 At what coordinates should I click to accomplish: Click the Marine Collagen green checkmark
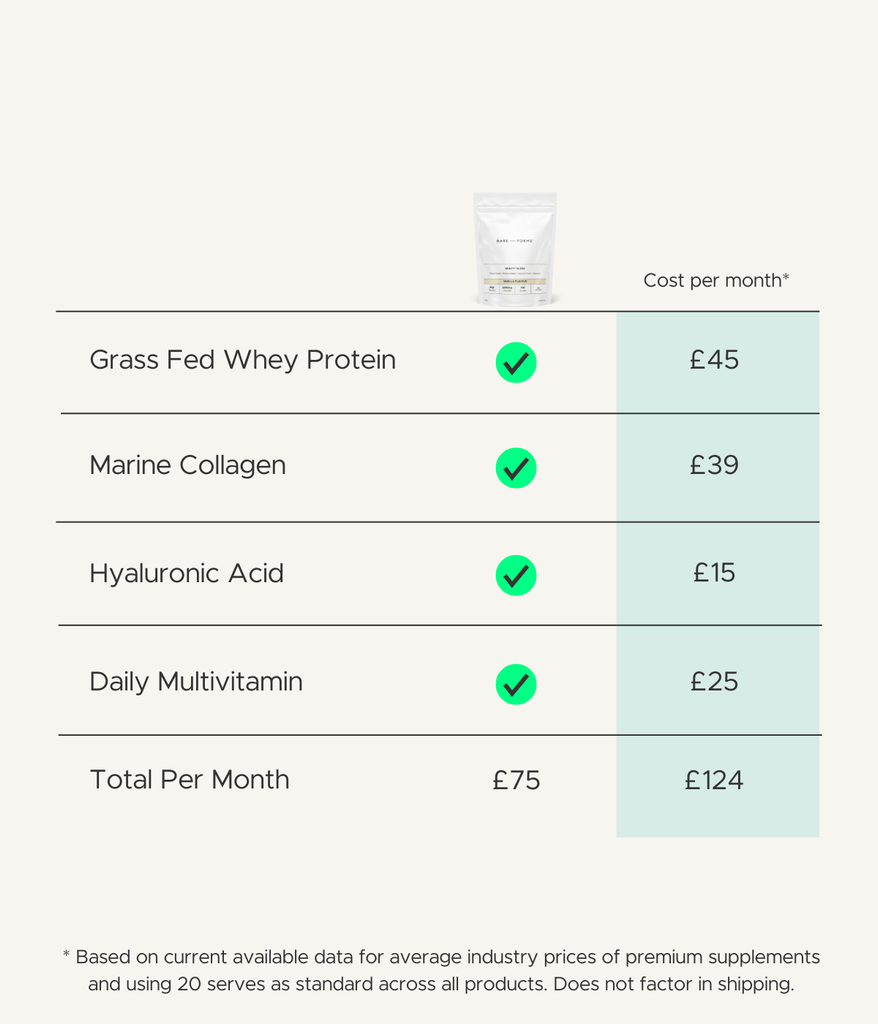tap(516, 468)
